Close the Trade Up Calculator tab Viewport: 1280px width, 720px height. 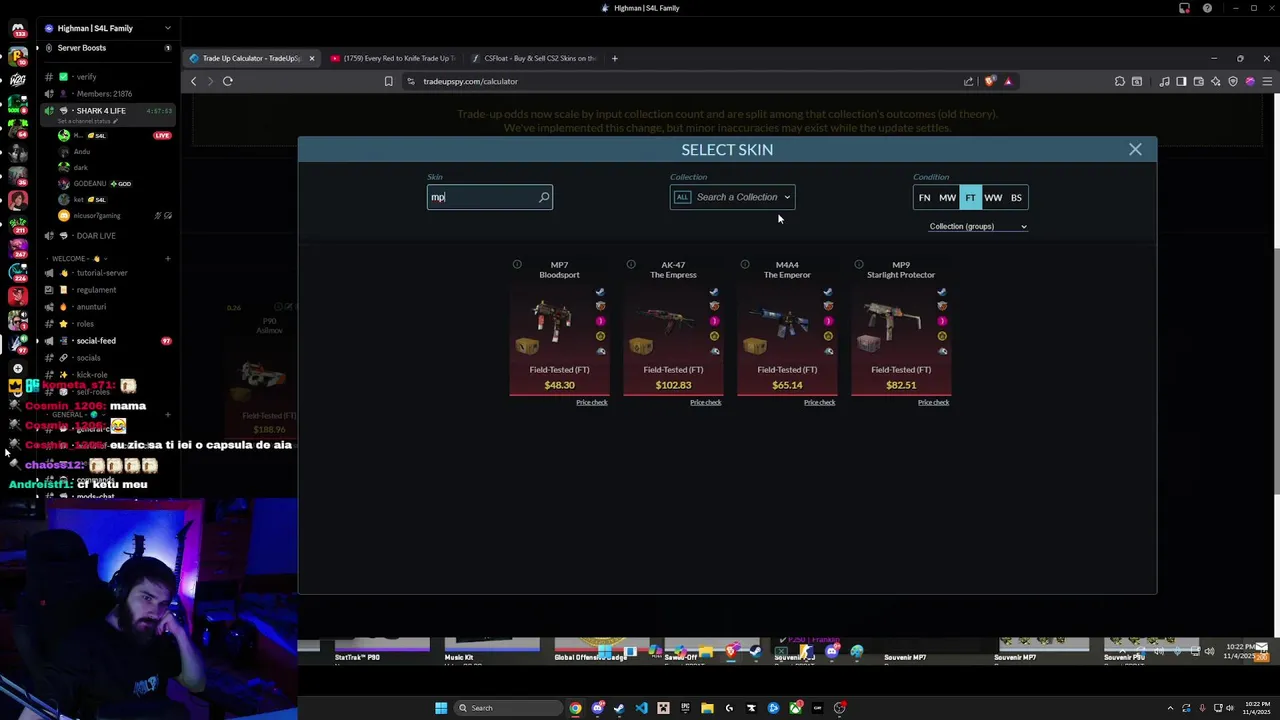311,58
